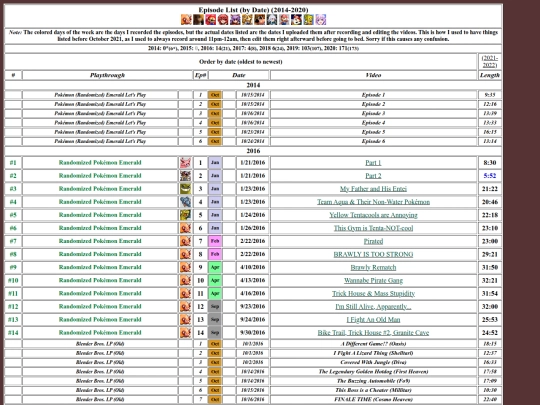
Task: Click the Pokémon icon in row #2
Action: tap(185, 176)
